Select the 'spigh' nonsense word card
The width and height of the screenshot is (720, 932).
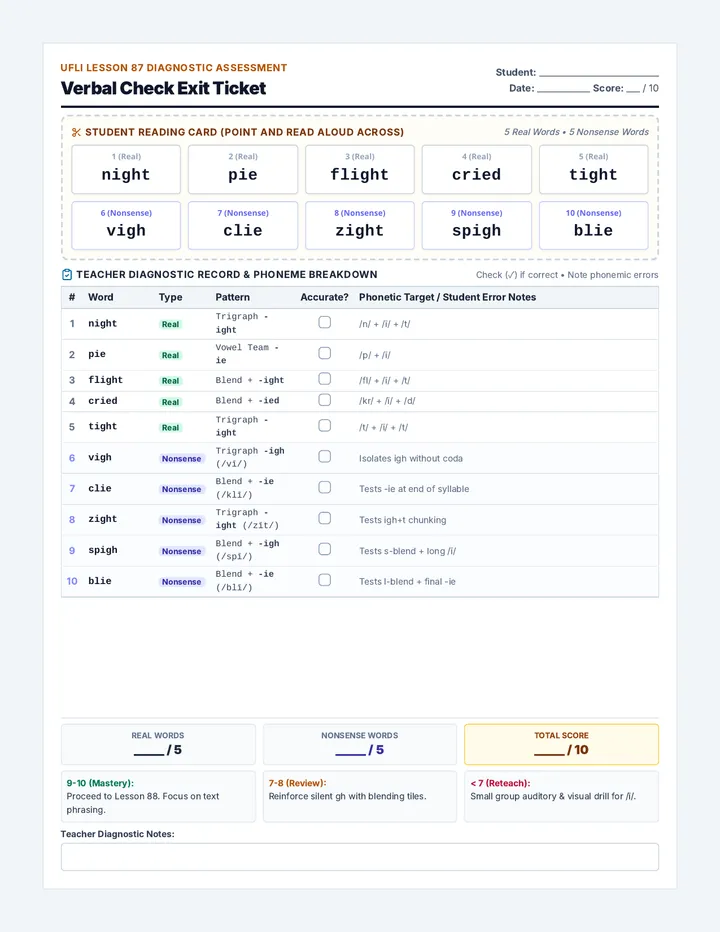[476, 225]
